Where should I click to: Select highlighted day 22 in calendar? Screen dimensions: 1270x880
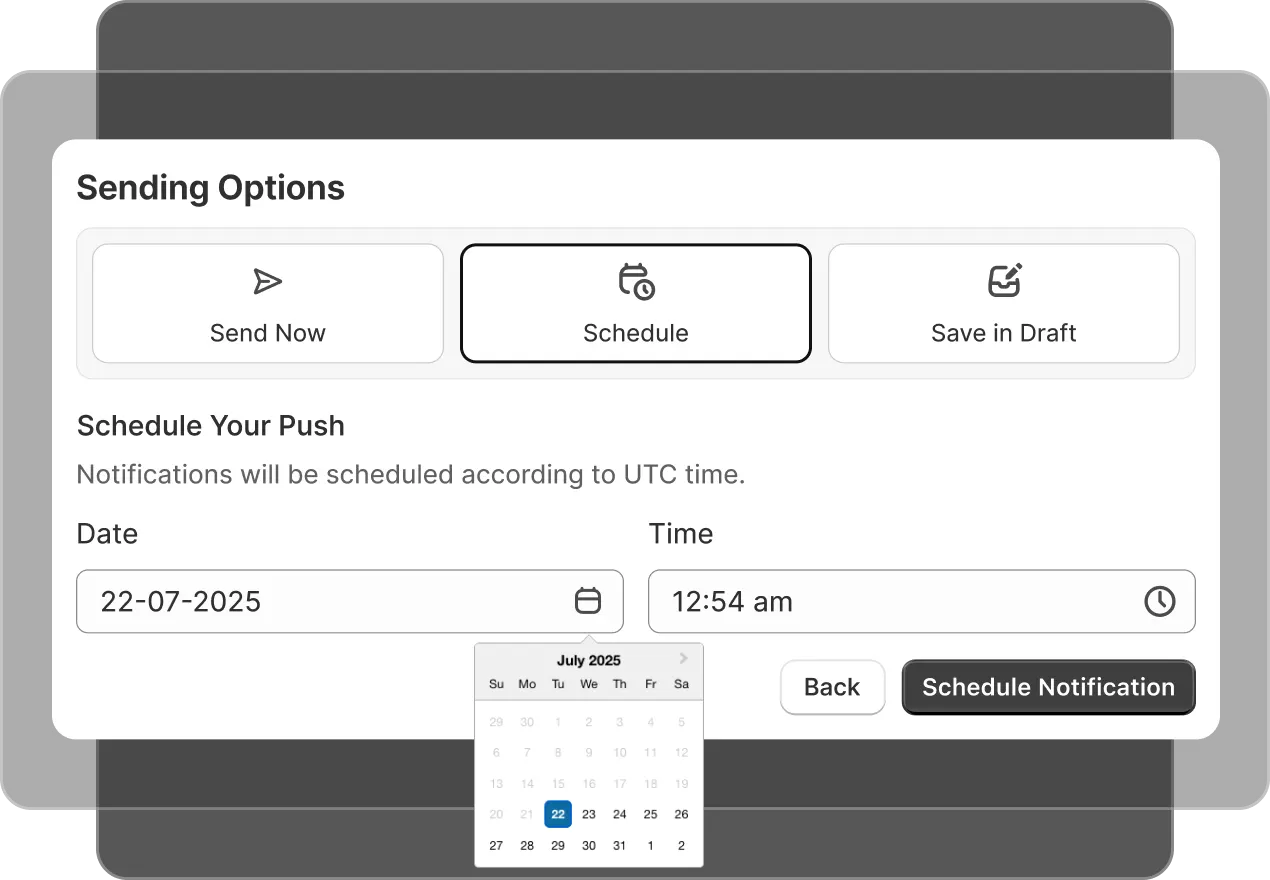pyautogui.click(x=558, y=814)
